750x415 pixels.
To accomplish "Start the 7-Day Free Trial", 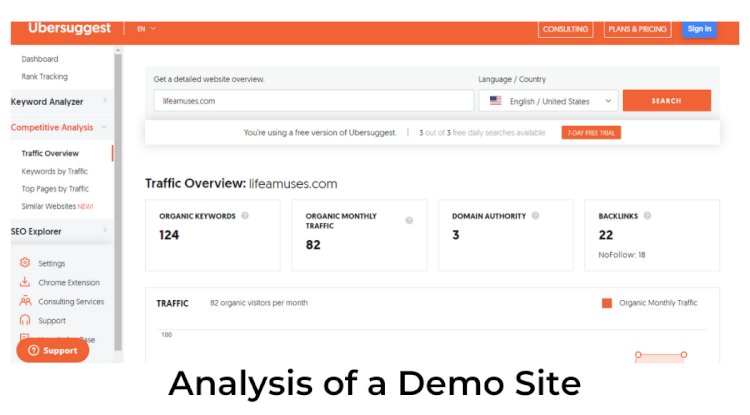I will click(x=591, y=133).
